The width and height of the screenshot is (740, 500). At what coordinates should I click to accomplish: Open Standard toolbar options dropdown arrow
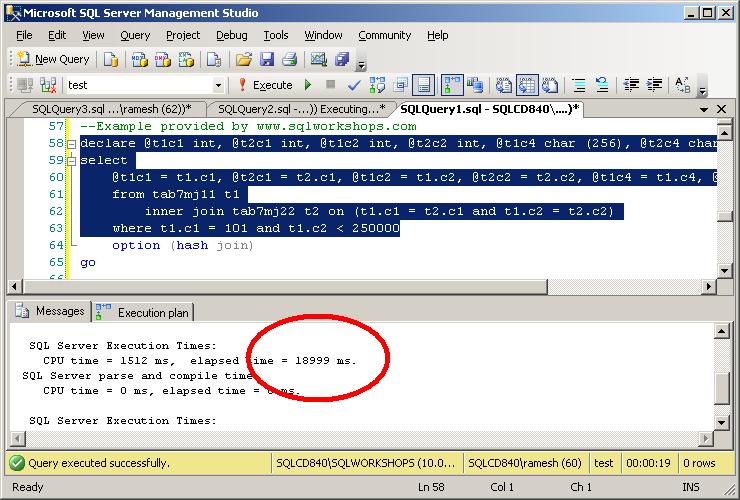(361, 63)
